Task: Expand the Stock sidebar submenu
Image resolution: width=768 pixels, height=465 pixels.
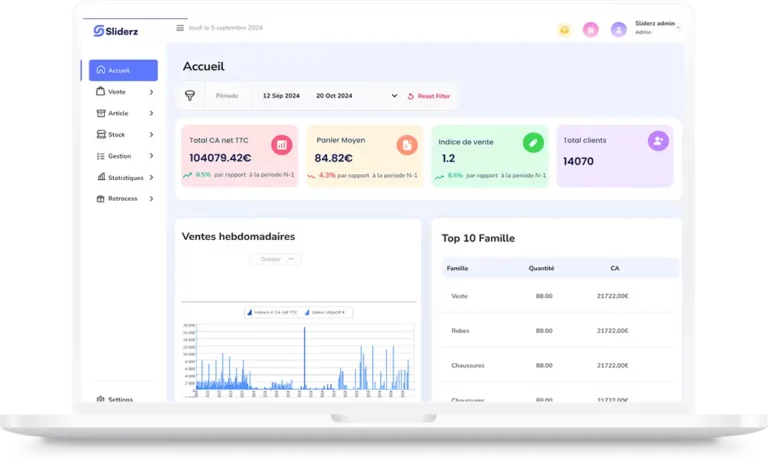Action: click(151, 134)
